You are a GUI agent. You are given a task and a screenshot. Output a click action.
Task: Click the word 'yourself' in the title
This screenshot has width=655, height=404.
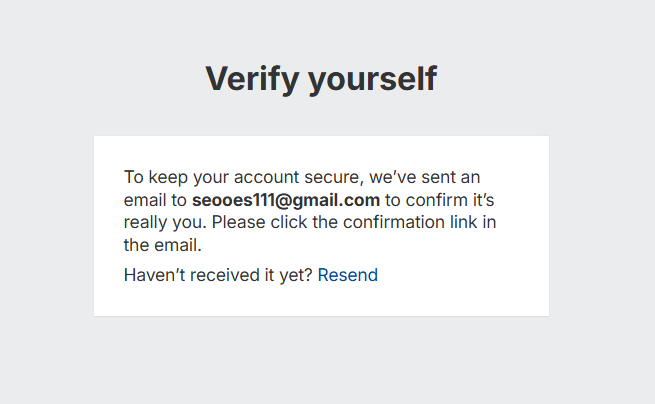tap(372, 78)
